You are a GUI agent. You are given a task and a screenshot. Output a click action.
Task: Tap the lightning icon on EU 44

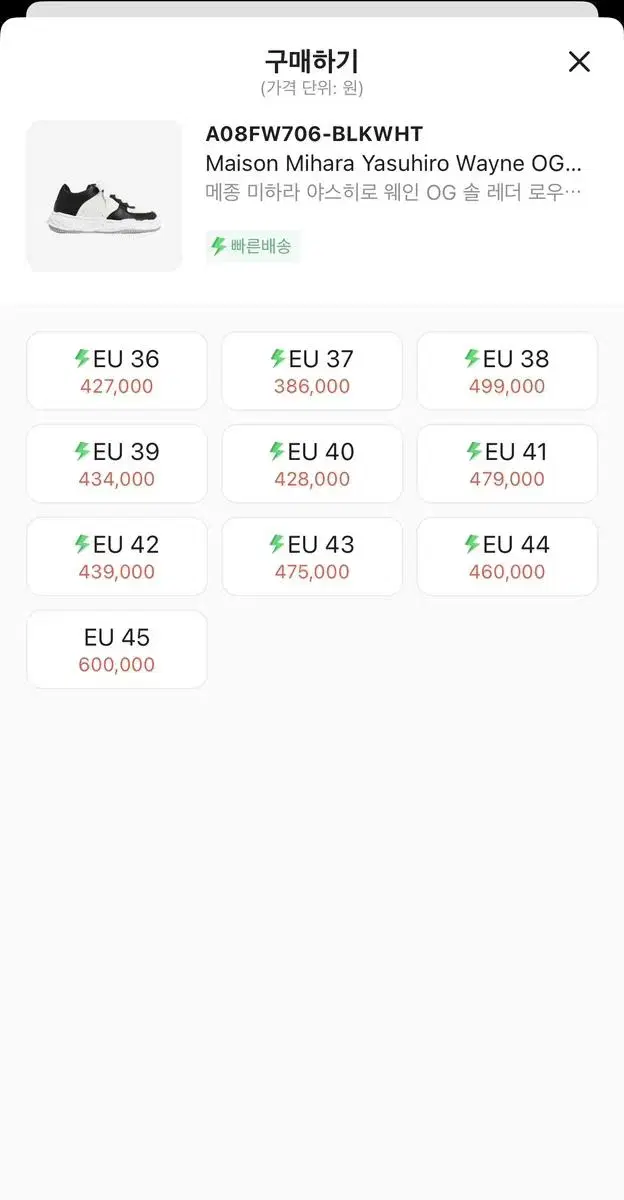pyautogui.click(x=472, y=544)
